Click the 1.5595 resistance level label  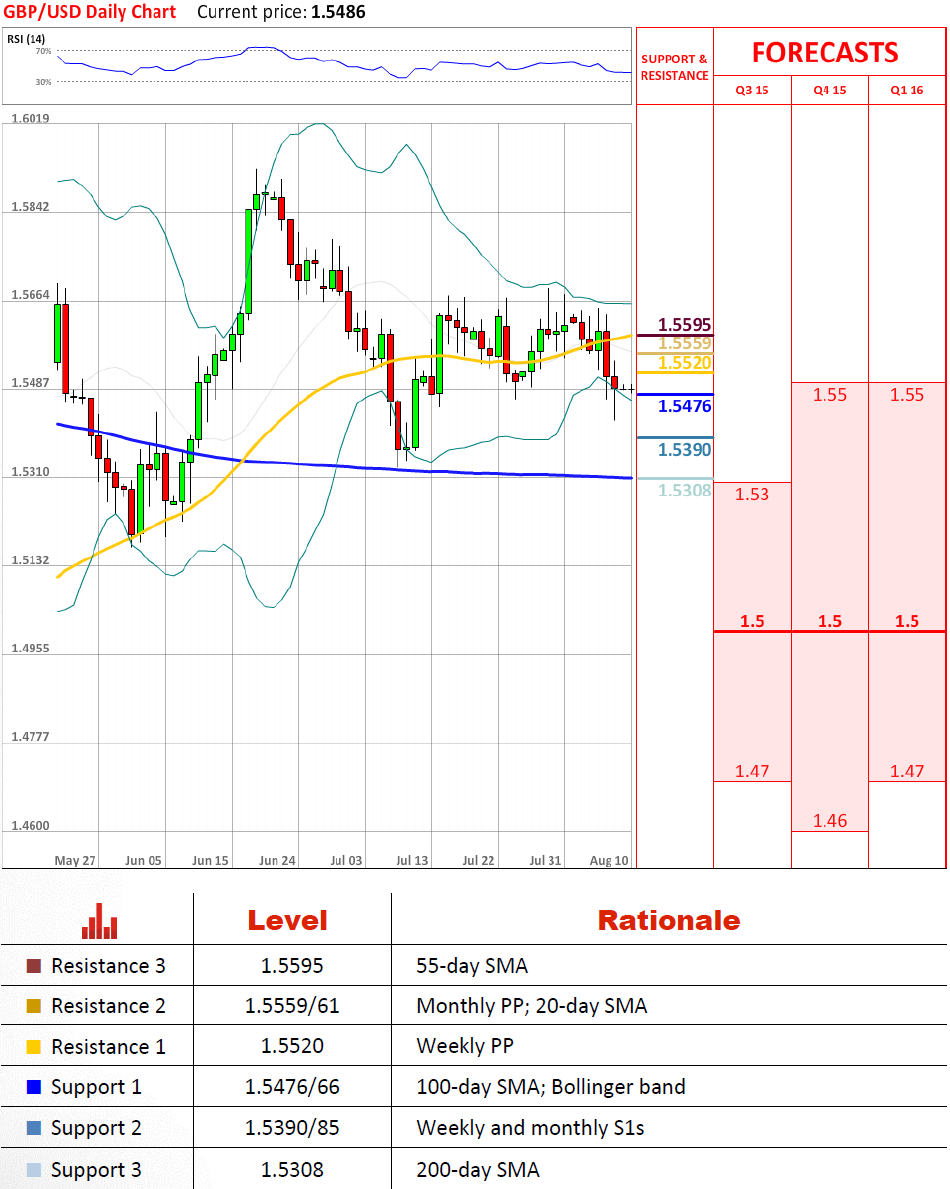[685, 325]
